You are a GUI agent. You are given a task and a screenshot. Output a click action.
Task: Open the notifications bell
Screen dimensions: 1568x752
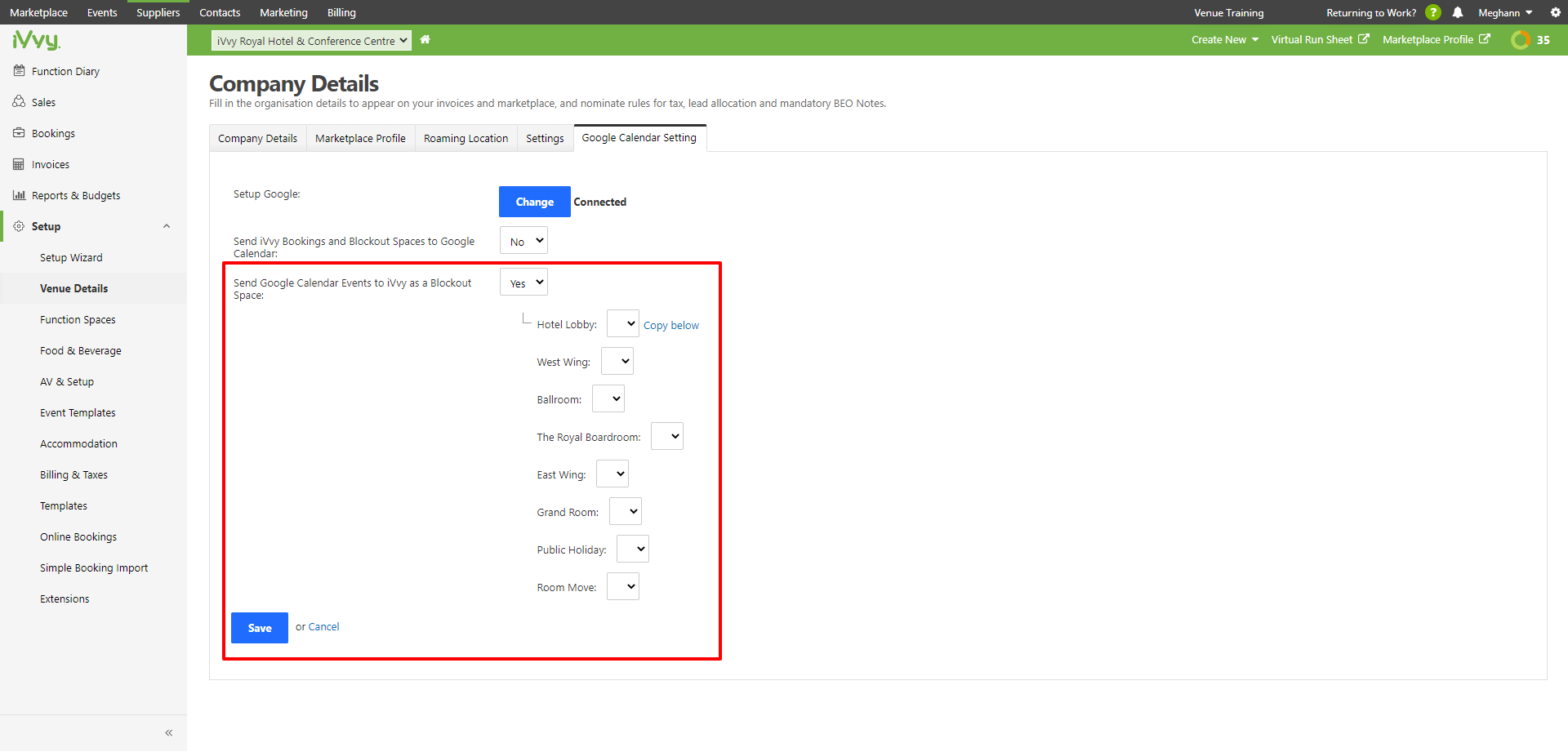(x=1459, y=12)
